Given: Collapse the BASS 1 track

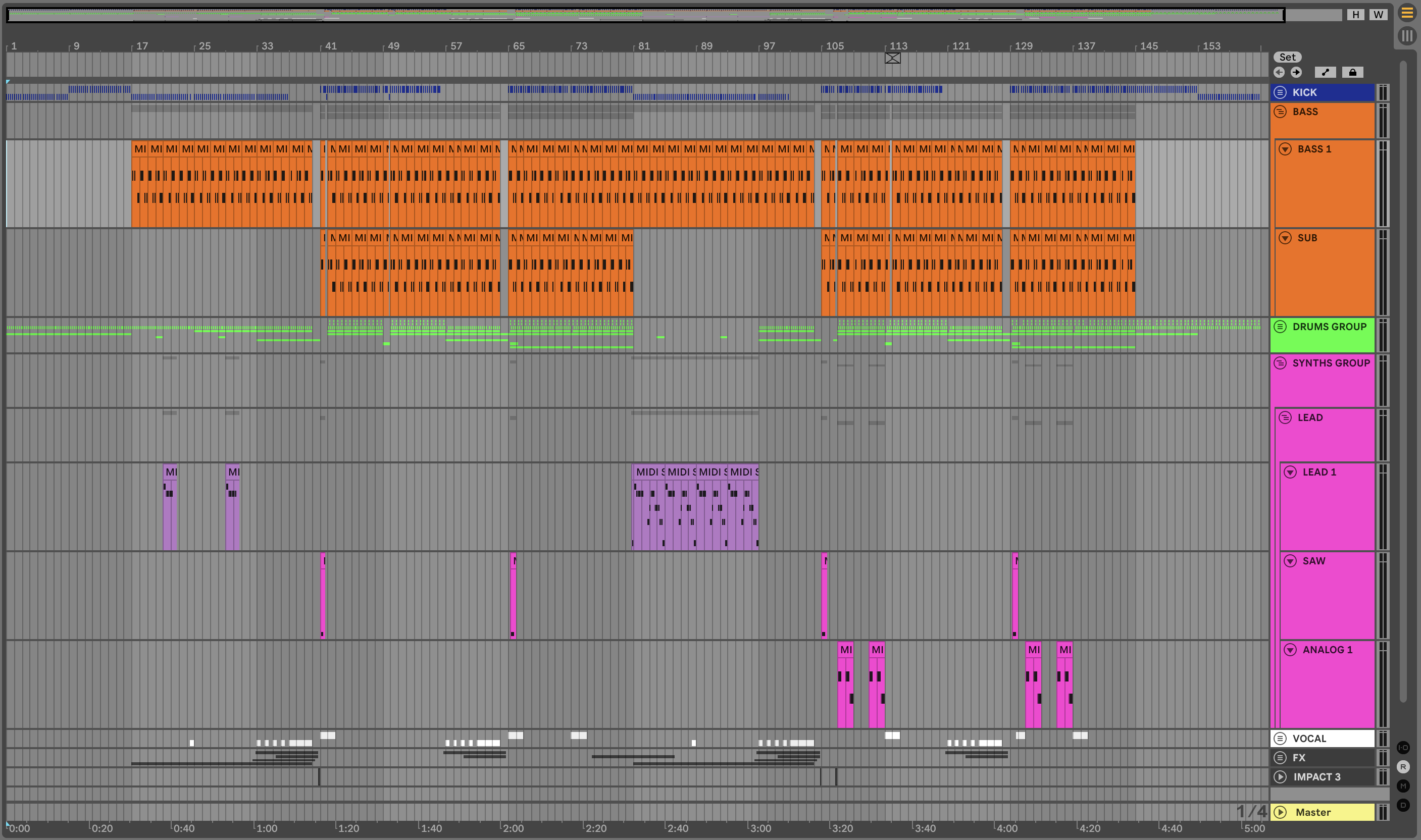Looking at the screenshot, I should click(1285, 149).
